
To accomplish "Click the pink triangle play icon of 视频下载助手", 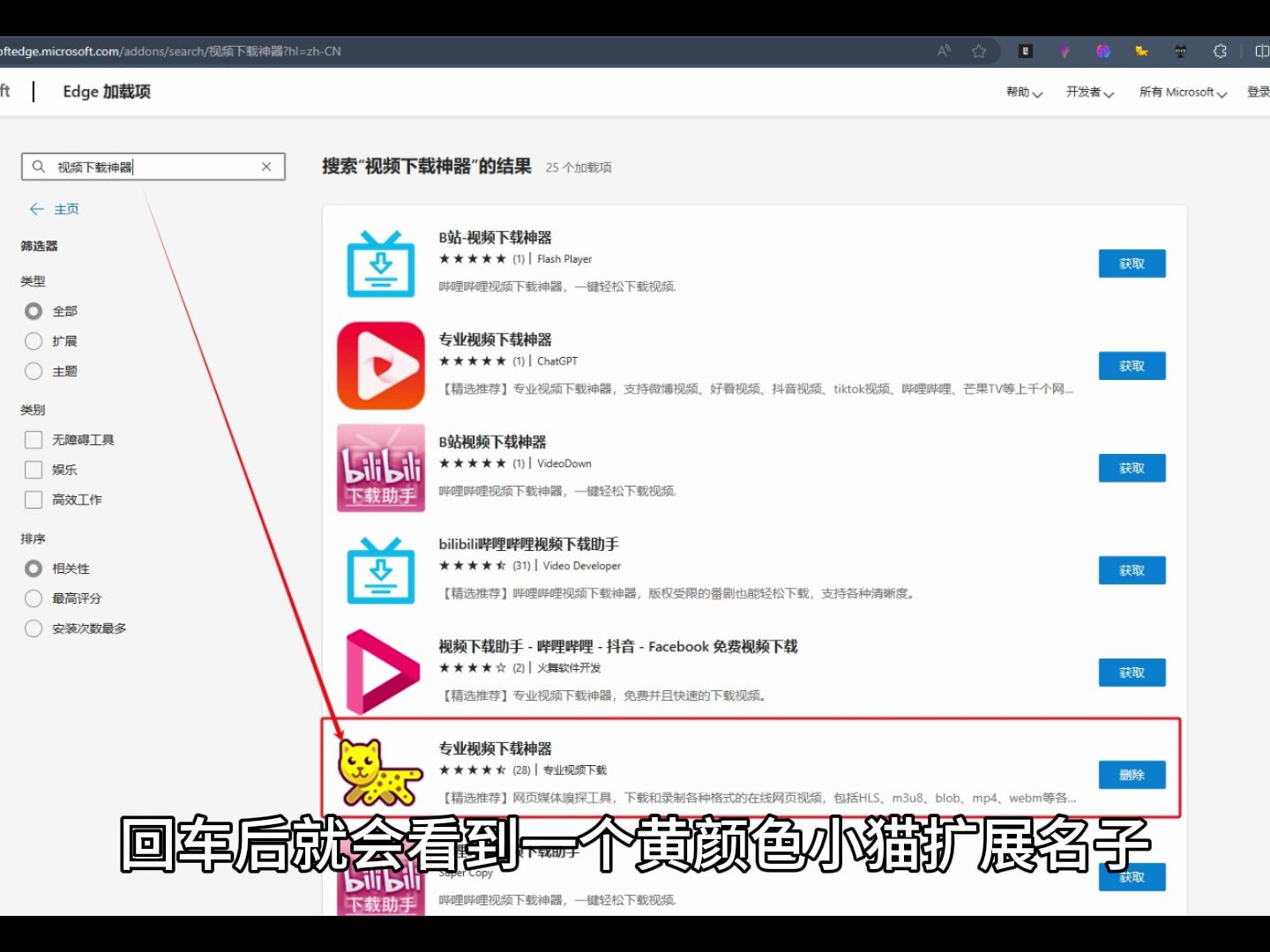I will [x=382, y=673].
